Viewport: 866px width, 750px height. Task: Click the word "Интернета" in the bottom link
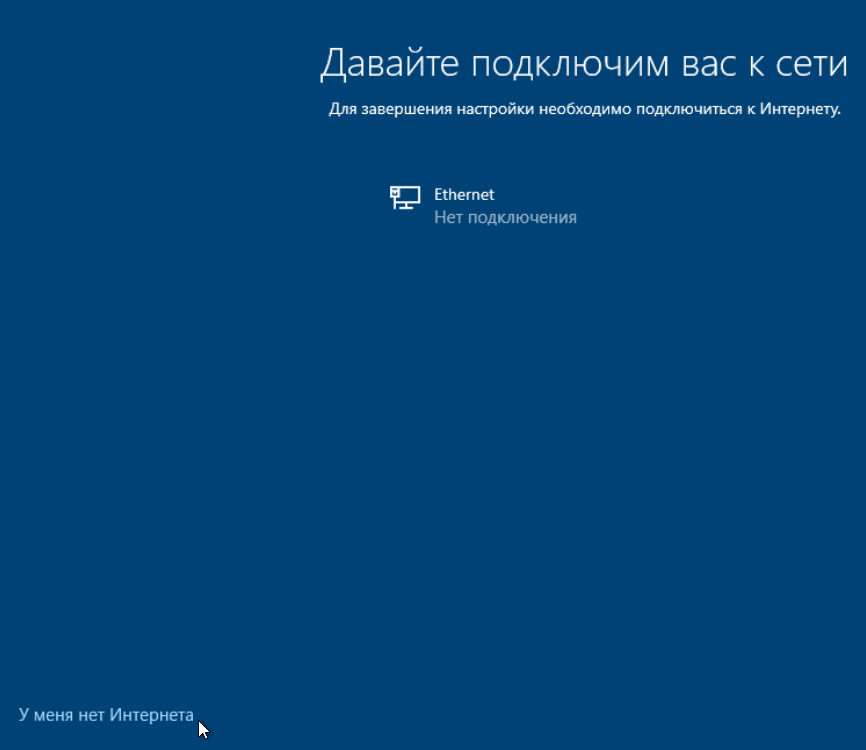tap(152, 714)
